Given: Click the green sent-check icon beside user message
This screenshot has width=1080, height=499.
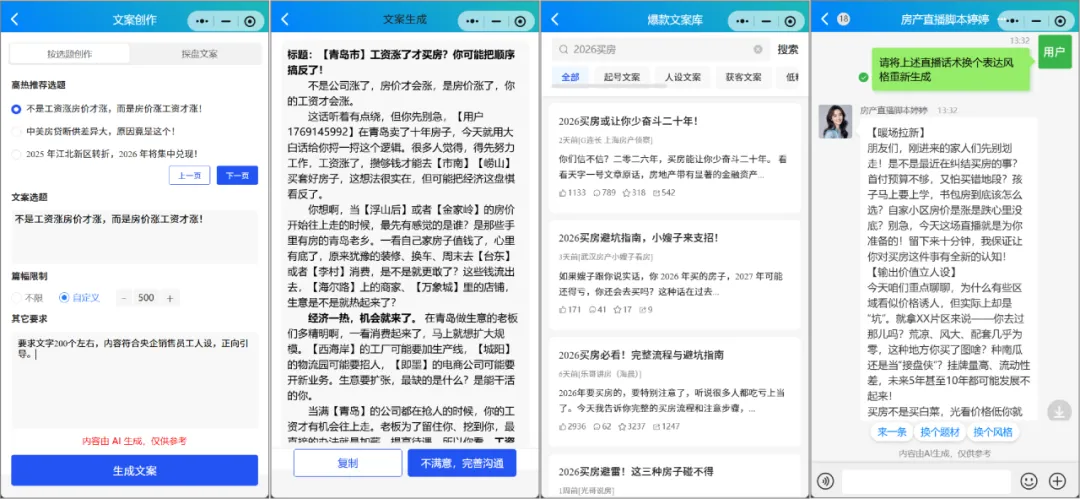Looking at the screenshot, I should (x=863, y=77).
